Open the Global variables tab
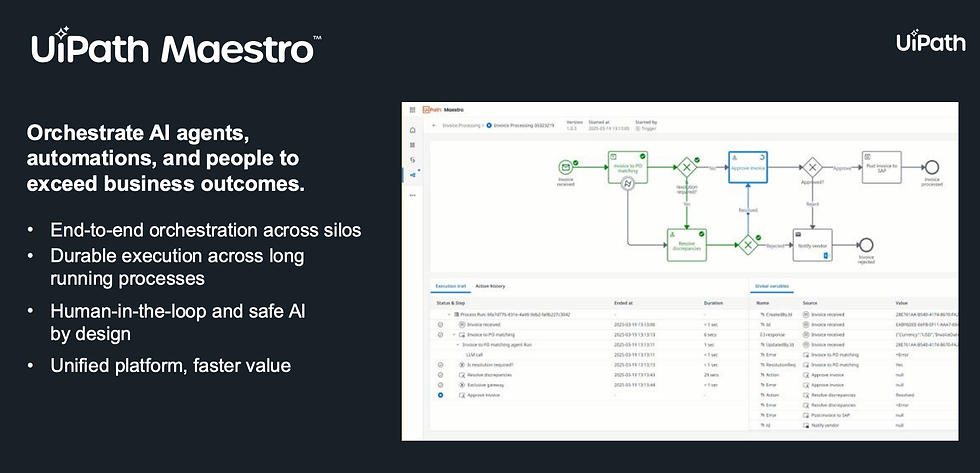Screen dimensions: 980x473 (771, 286)
